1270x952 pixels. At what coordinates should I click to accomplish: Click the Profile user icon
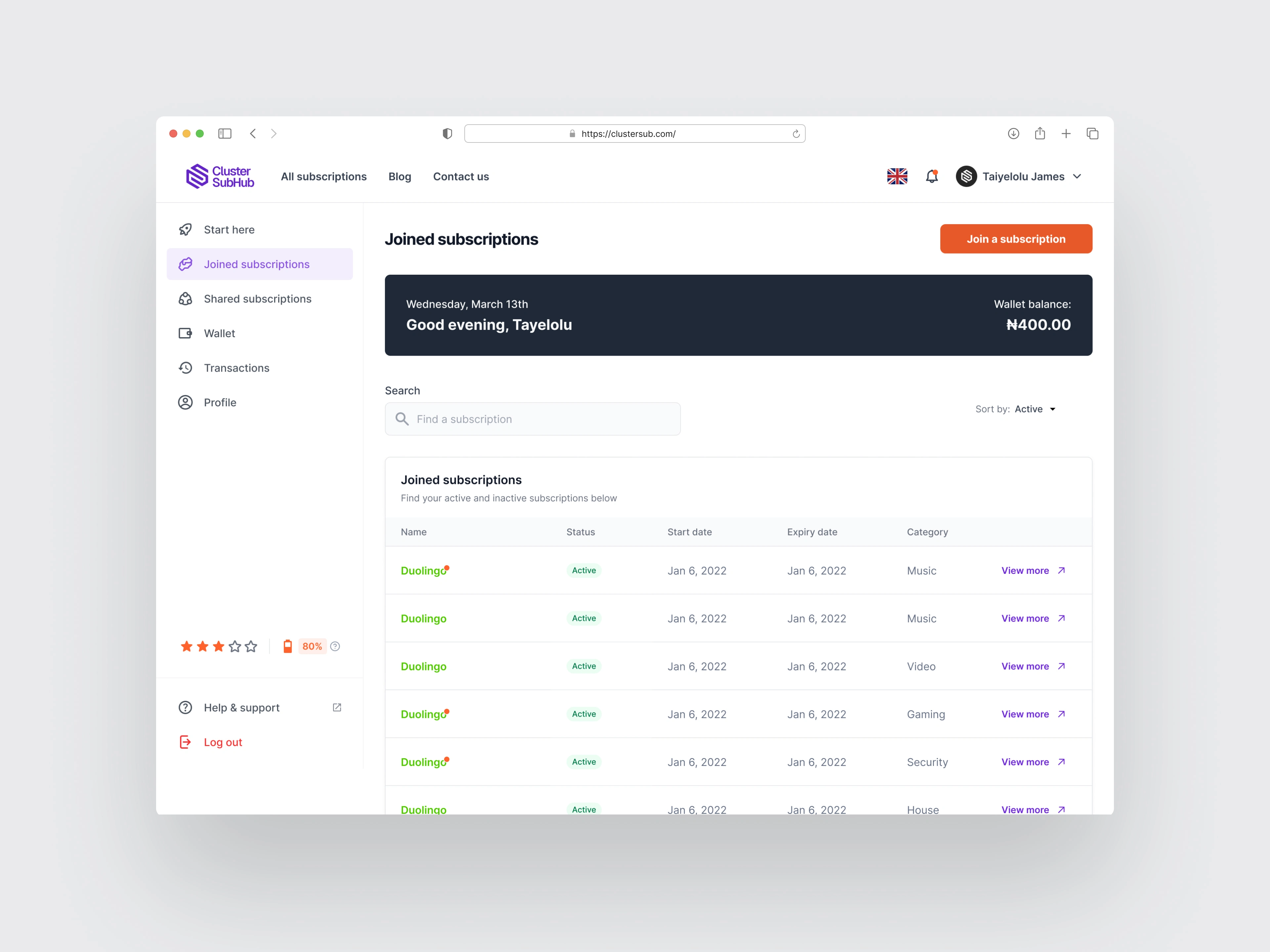(186, 402)
